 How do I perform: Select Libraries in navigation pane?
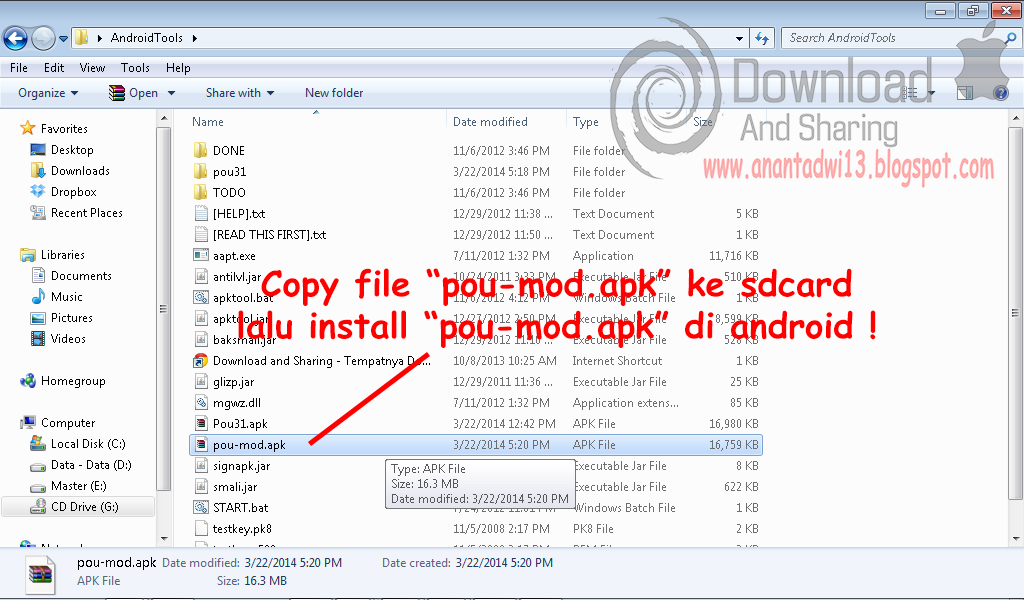tap(63, 255)
